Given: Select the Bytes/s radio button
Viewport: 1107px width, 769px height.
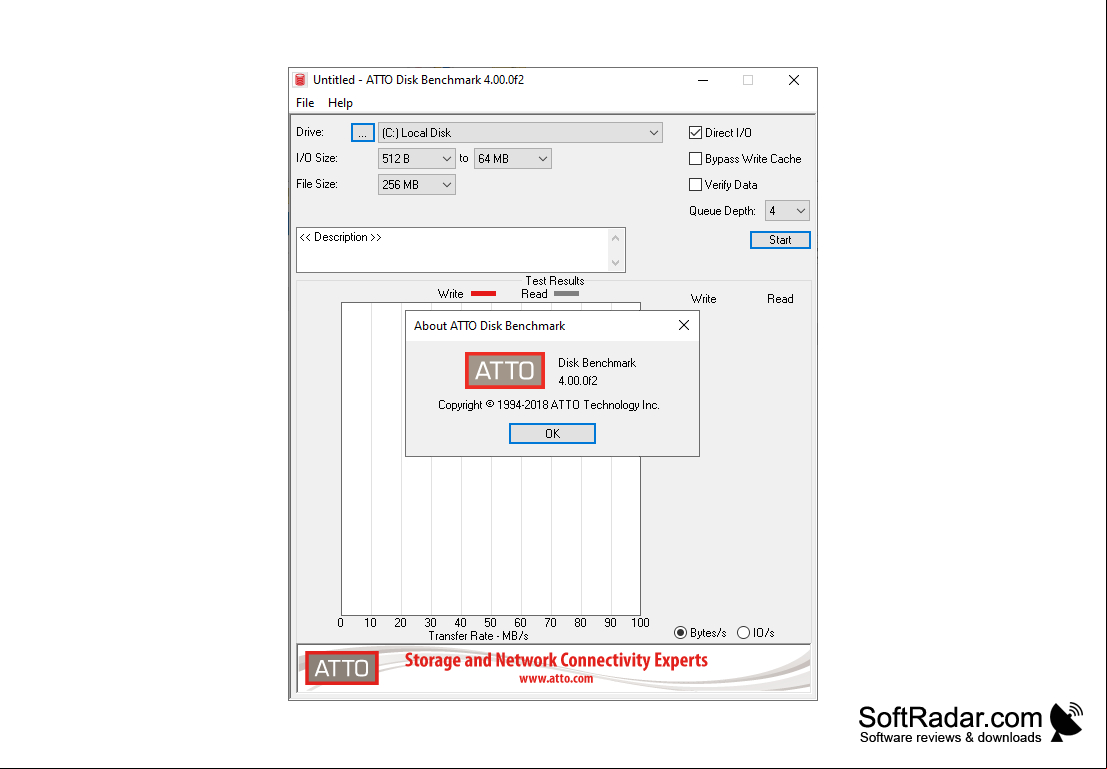Looking at the screenshot, I should pos(680,633).
